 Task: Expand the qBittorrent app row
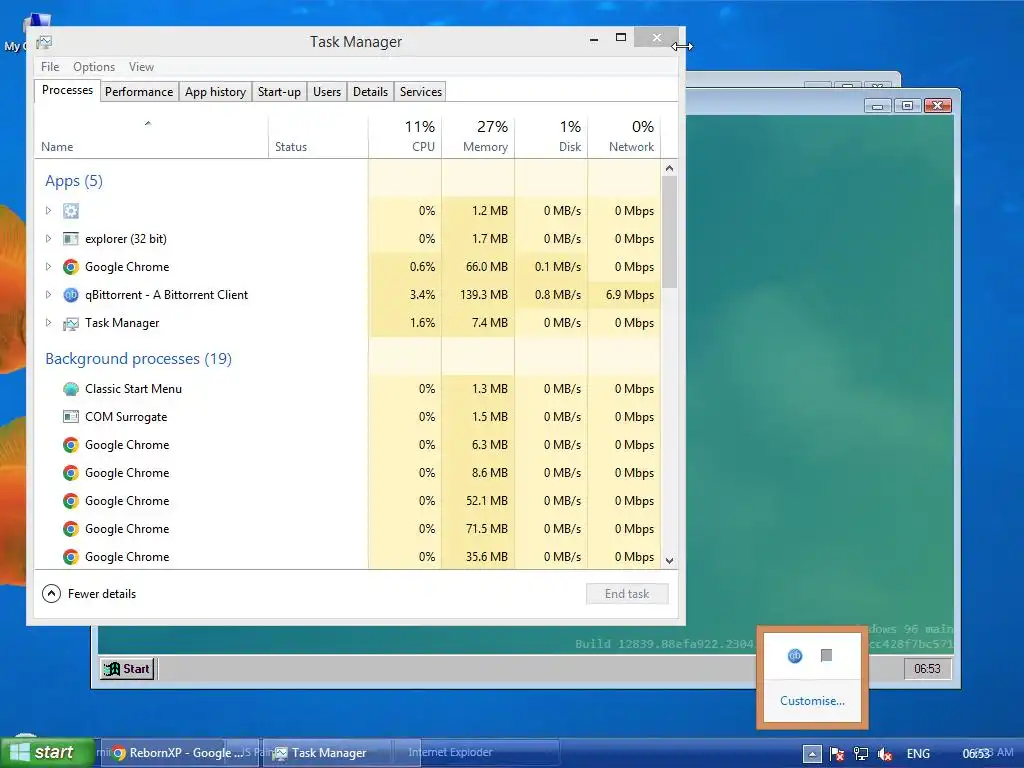pyautogui.click(x=48, y=295)
